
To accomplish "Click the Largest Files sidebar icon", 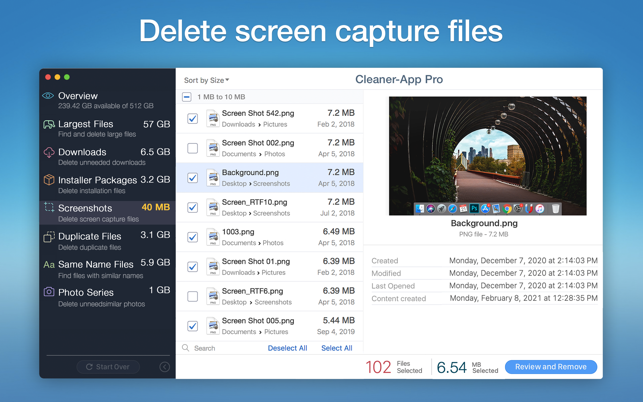I will point(49,124).
